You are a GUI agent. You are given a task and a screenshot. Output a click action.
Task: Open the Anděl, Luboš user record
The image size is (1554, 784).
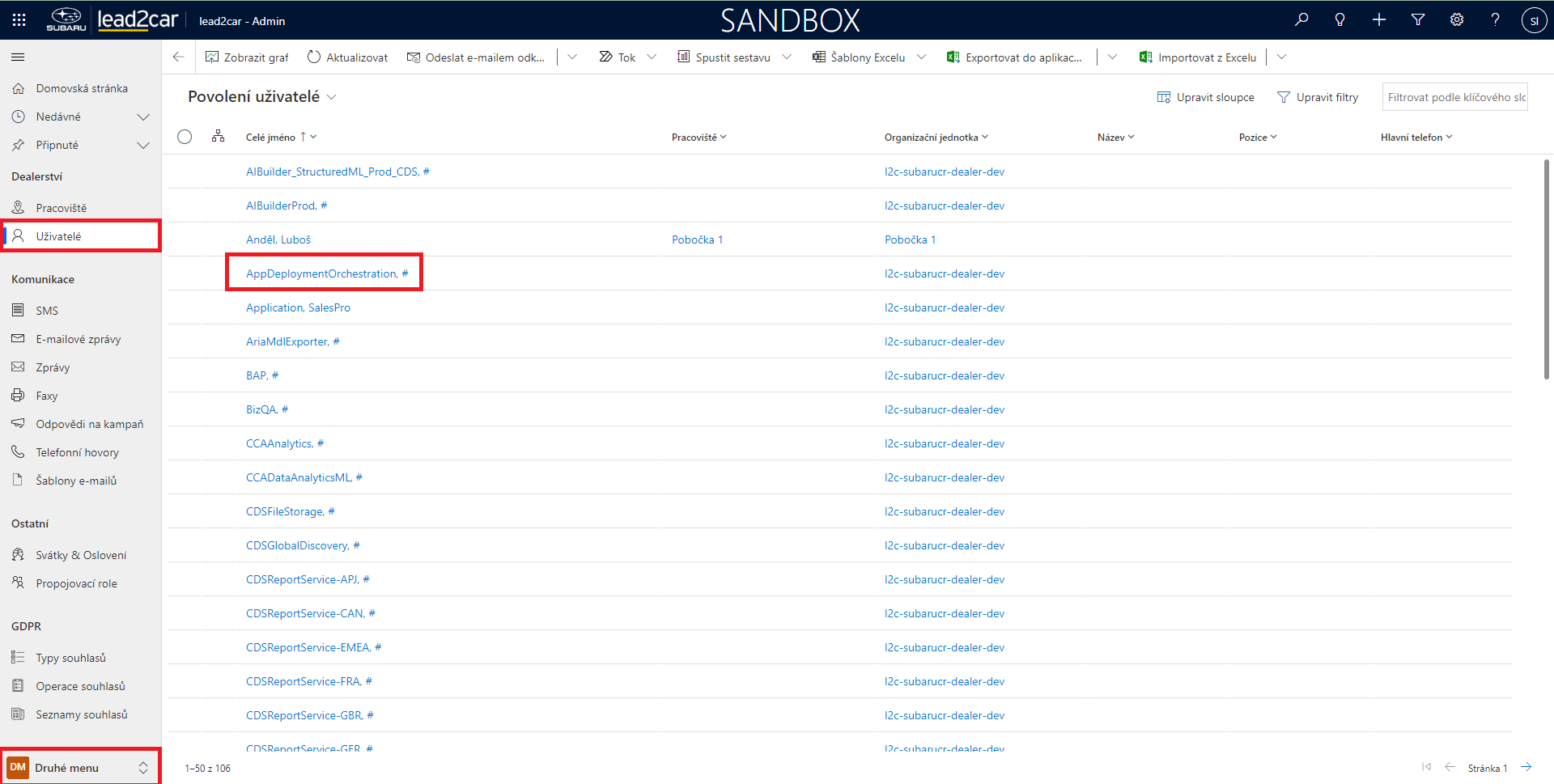pos(278,239)
